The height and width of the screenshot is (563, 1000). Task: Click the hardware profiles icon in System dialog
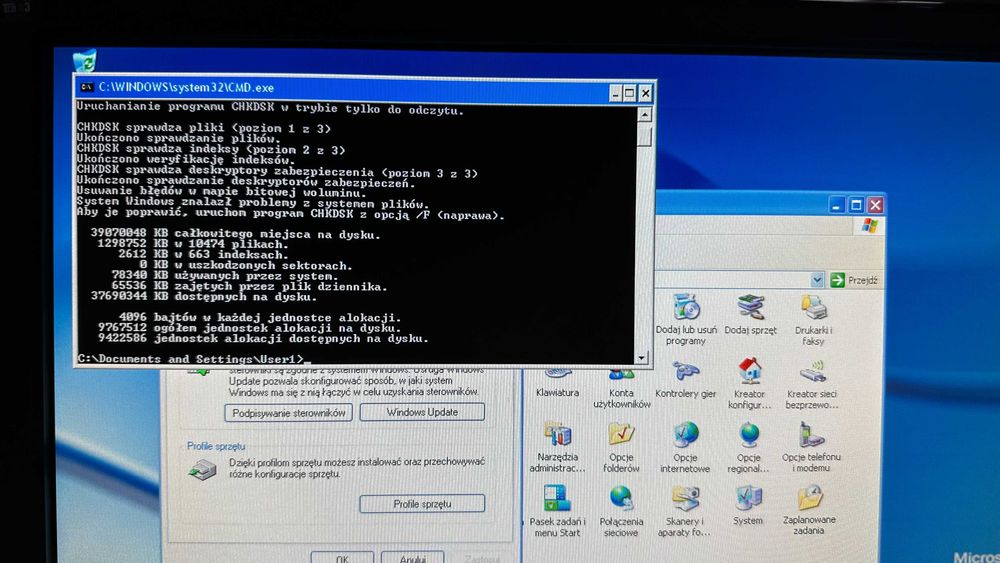coord(202,470)
